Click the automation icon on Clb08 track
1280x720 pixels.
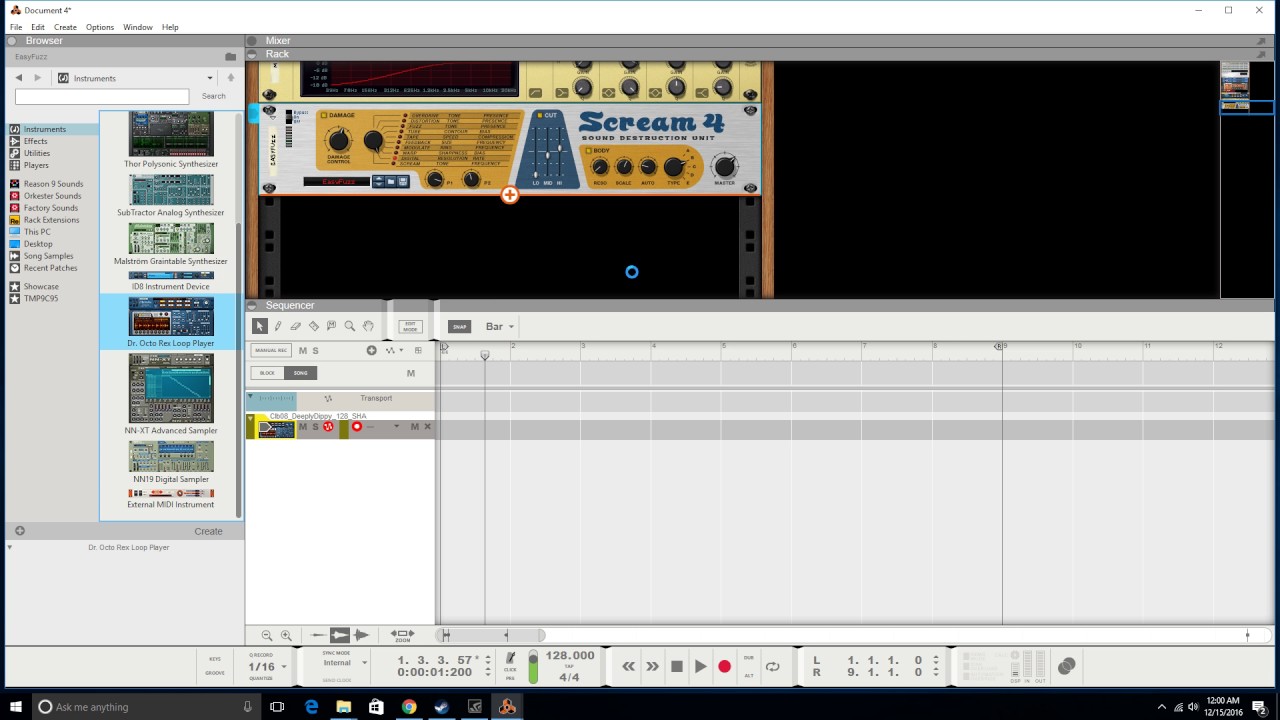328,427
